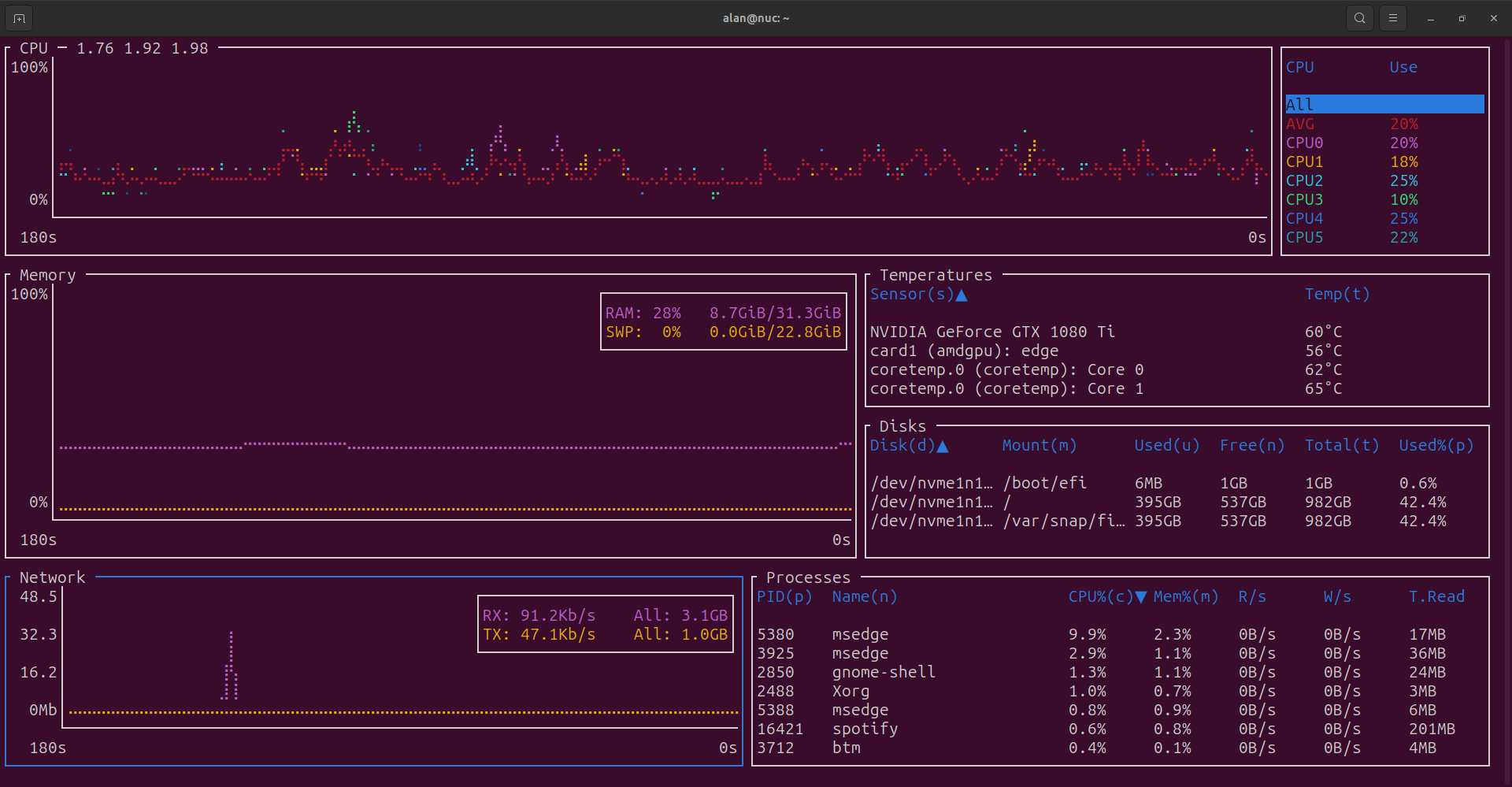Viewport: 1512px width, 787px height.
Task: Click the terminal search icon
Action: 1359,18
